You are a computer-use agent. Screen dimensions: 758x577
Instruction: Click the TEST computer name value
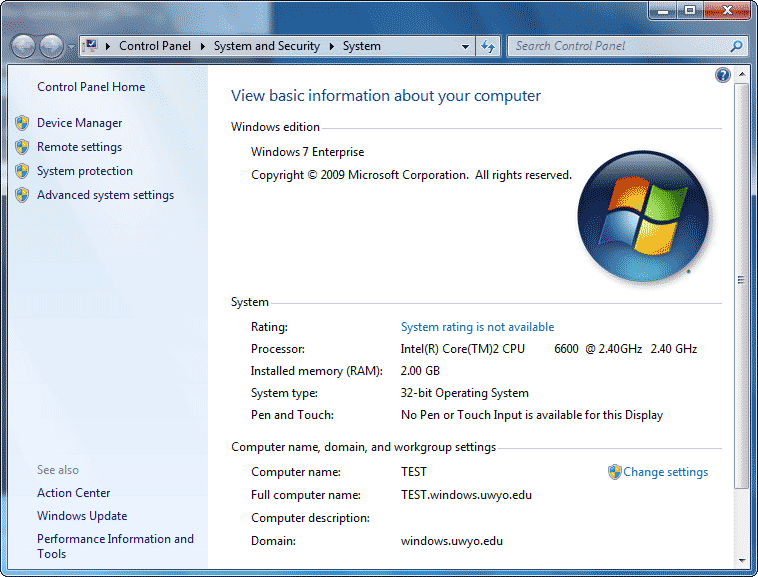414,472
